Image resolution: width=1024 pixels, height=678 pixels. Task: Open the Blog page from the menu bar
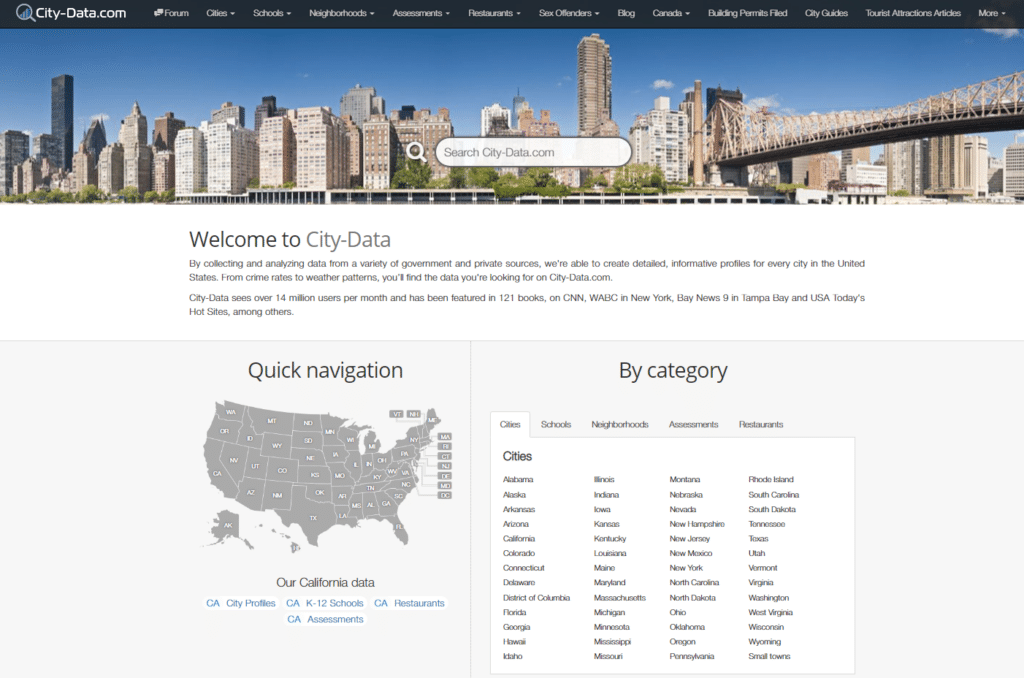pyautogui.click(x=625, y=13)
